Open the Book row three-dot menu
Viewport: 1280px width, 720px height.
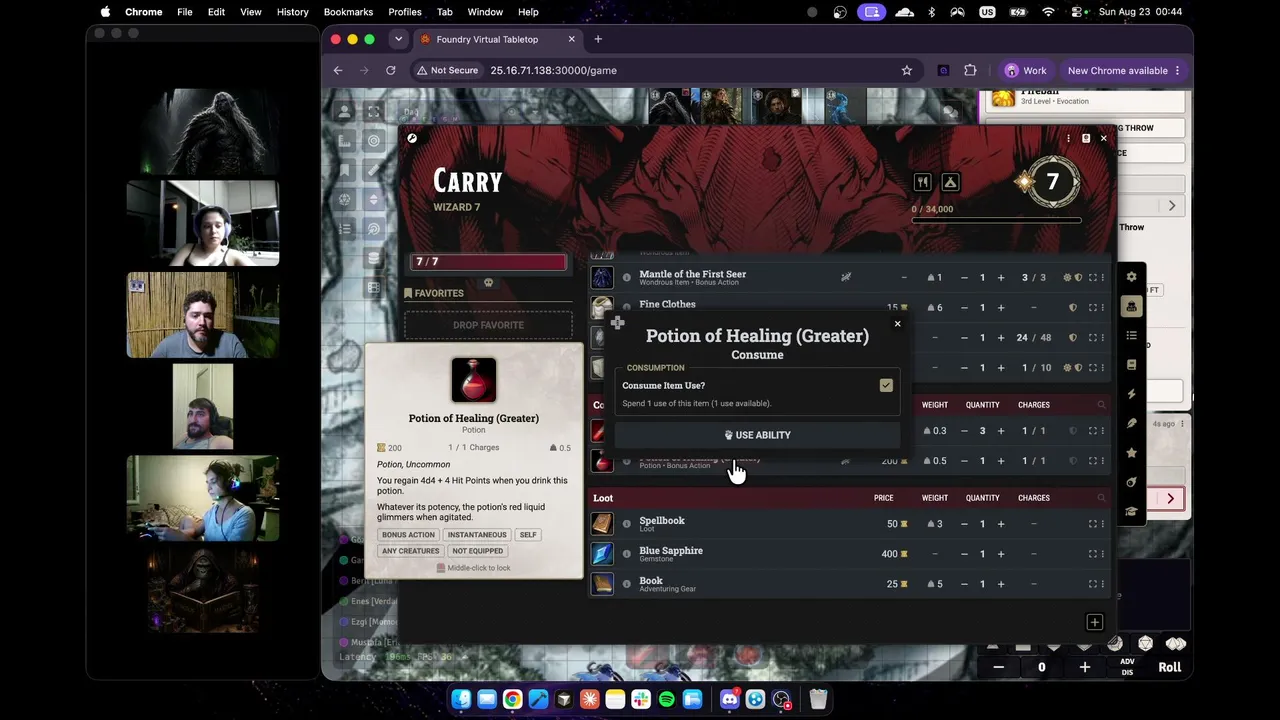click(x=1103, y=584)
